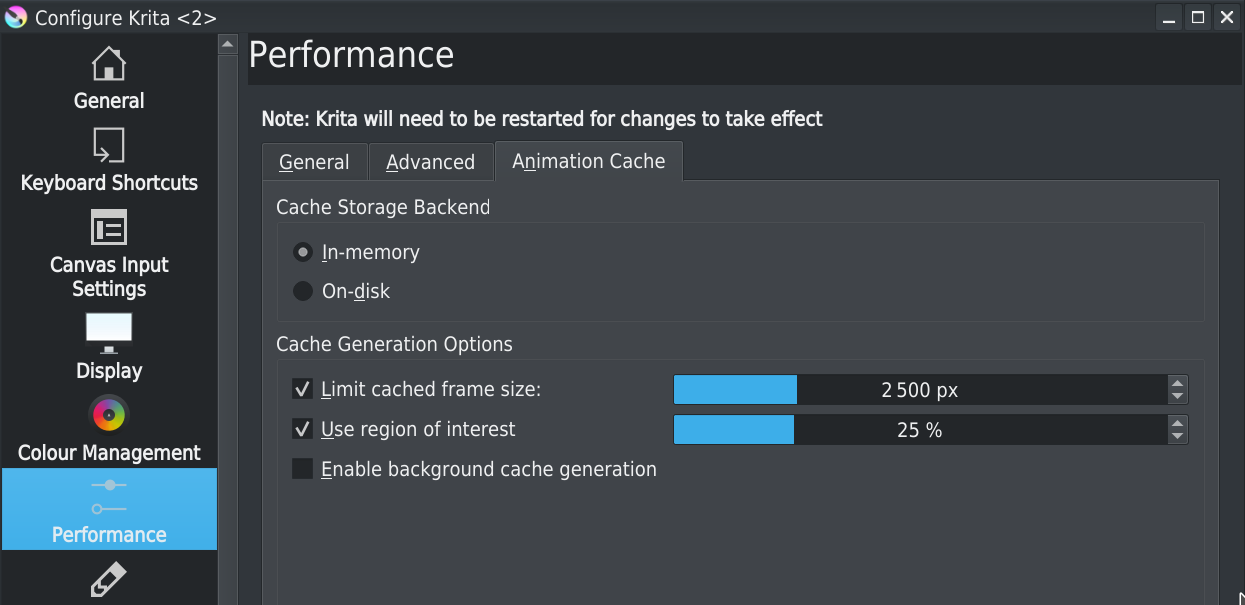Viewport: 1245px width, 605px height.
Task: Select the Performance sliders icon
Action: tap(108, 496)
